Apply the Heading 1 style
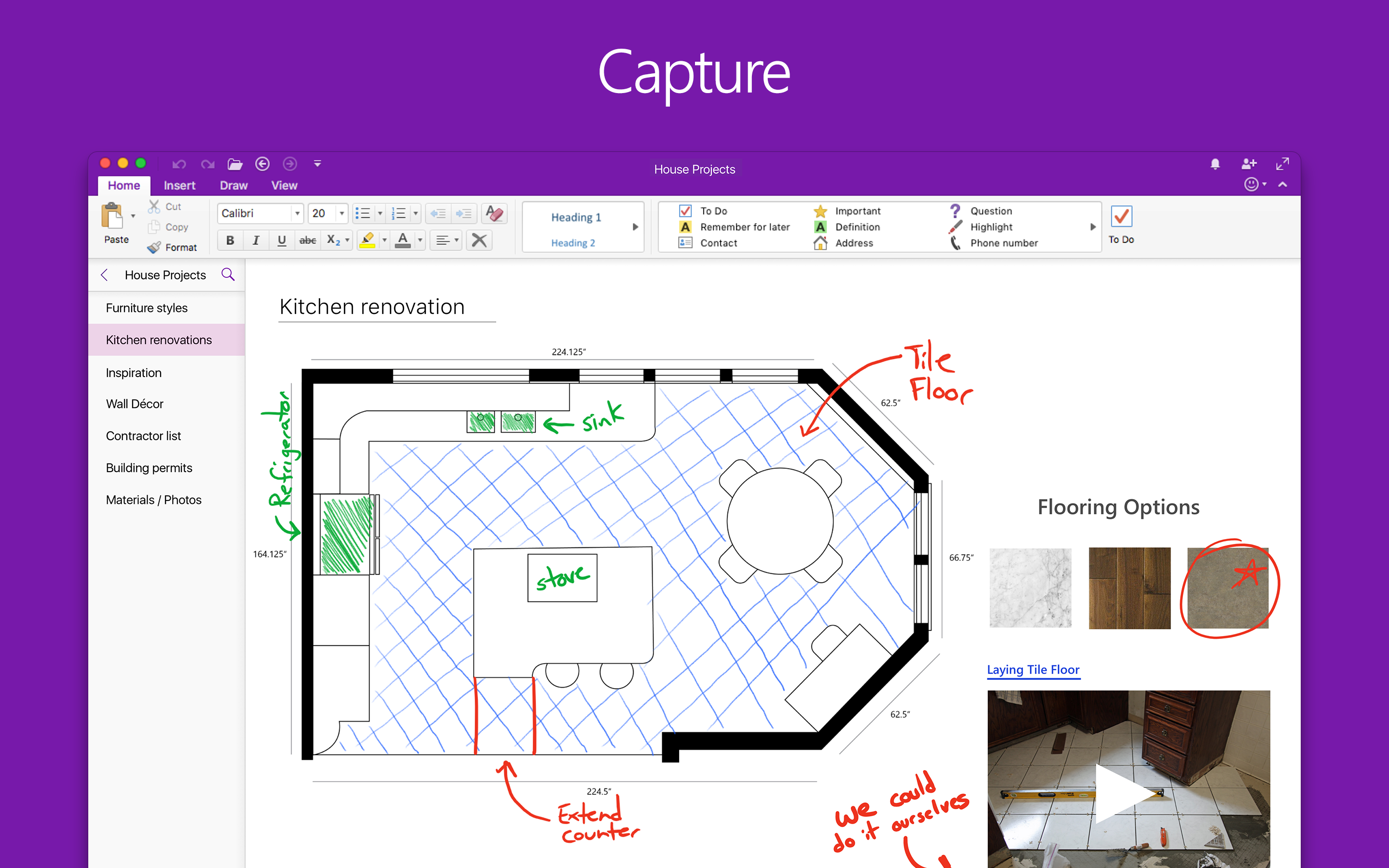 [x=576, y=217]
